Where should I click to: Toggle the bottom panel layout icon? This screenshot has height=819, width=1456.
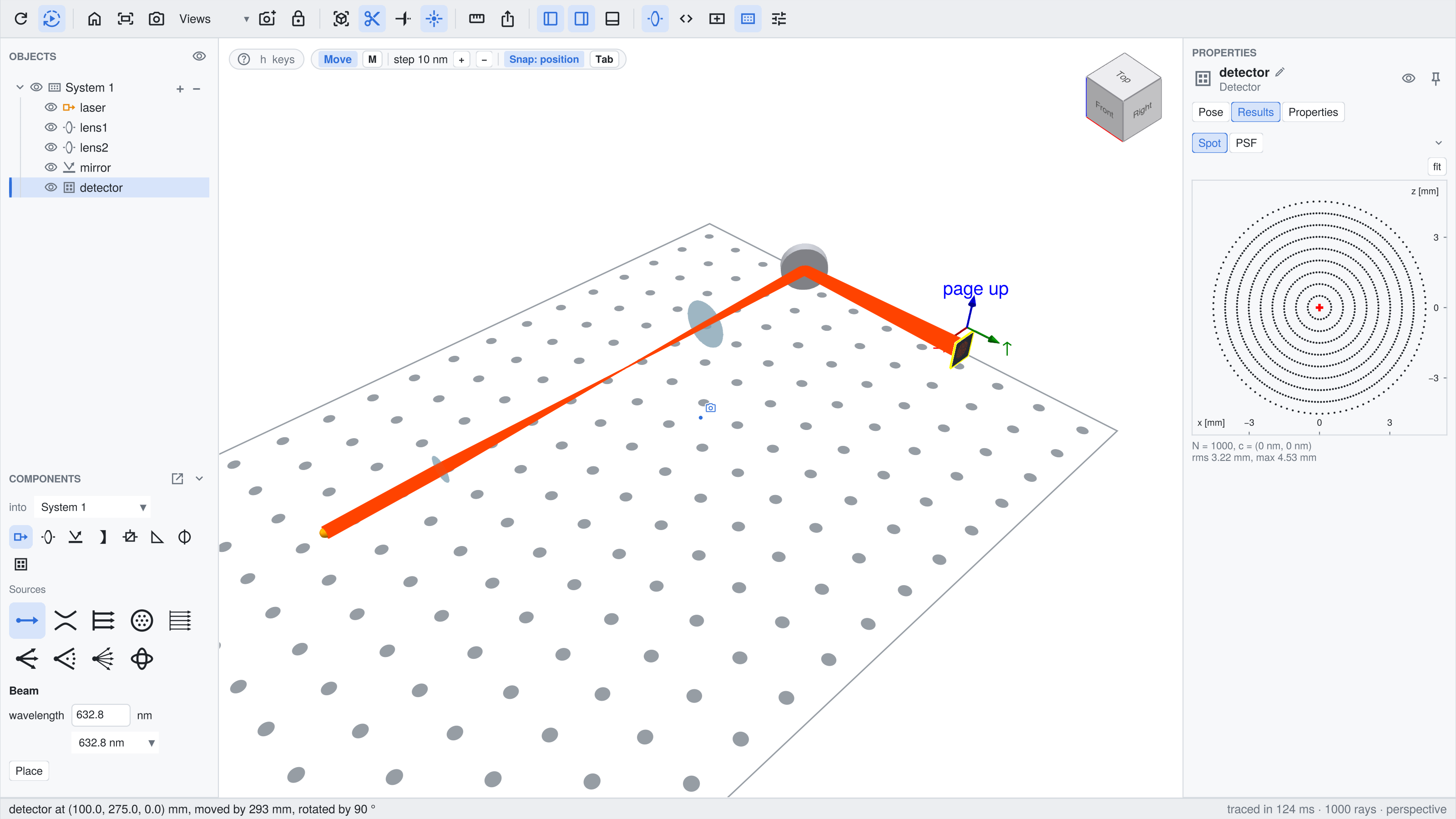(x=612, y=19)
